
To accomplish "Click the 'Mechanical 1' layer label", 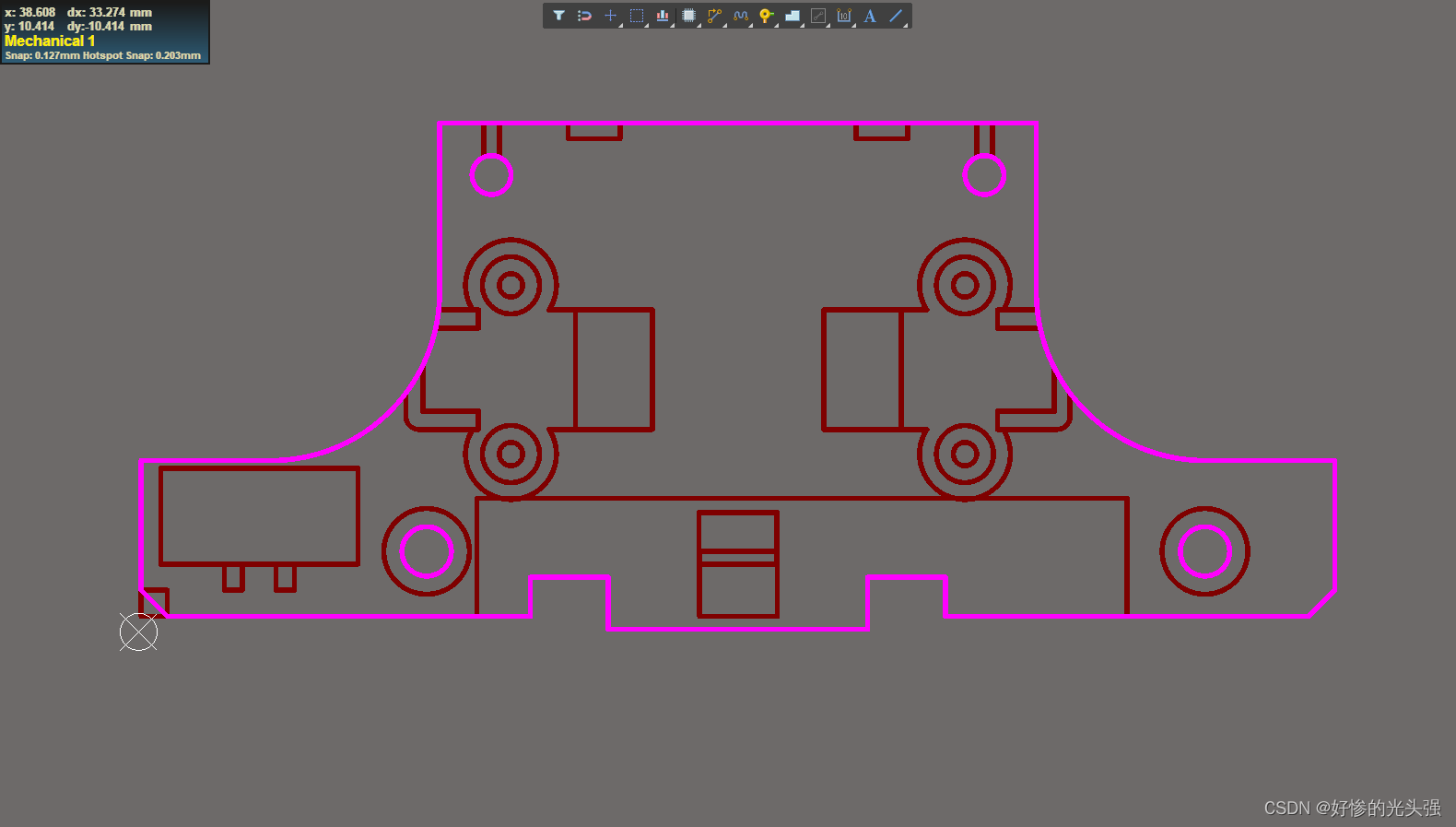I will [x=50, y=41].
